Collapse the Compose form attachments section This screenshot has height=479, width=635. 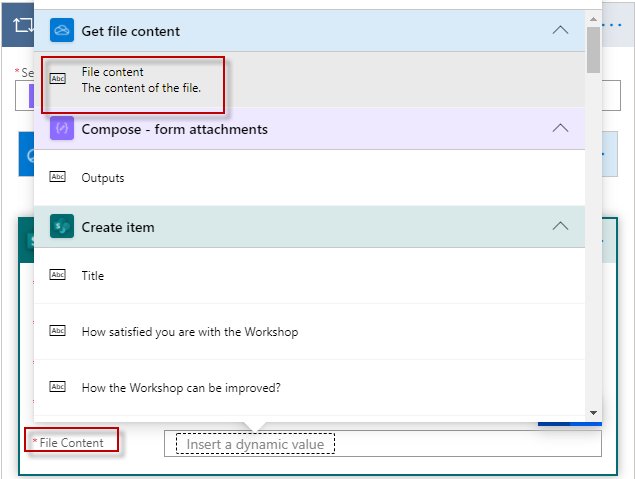(x=561, y=129)
